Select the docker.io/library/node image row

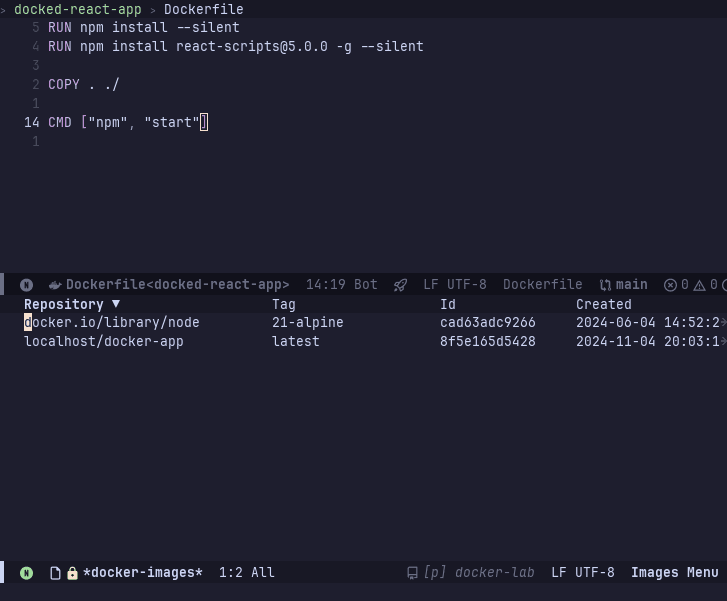(112, 323)
